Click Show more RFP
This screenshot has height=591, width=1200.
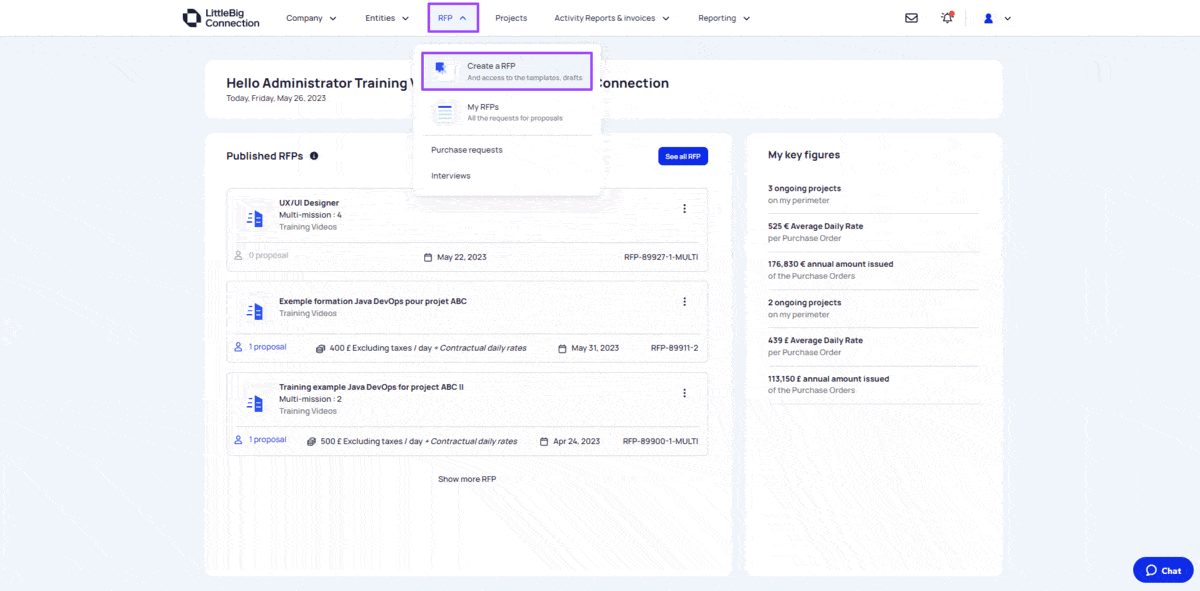[x=467, y=479]
